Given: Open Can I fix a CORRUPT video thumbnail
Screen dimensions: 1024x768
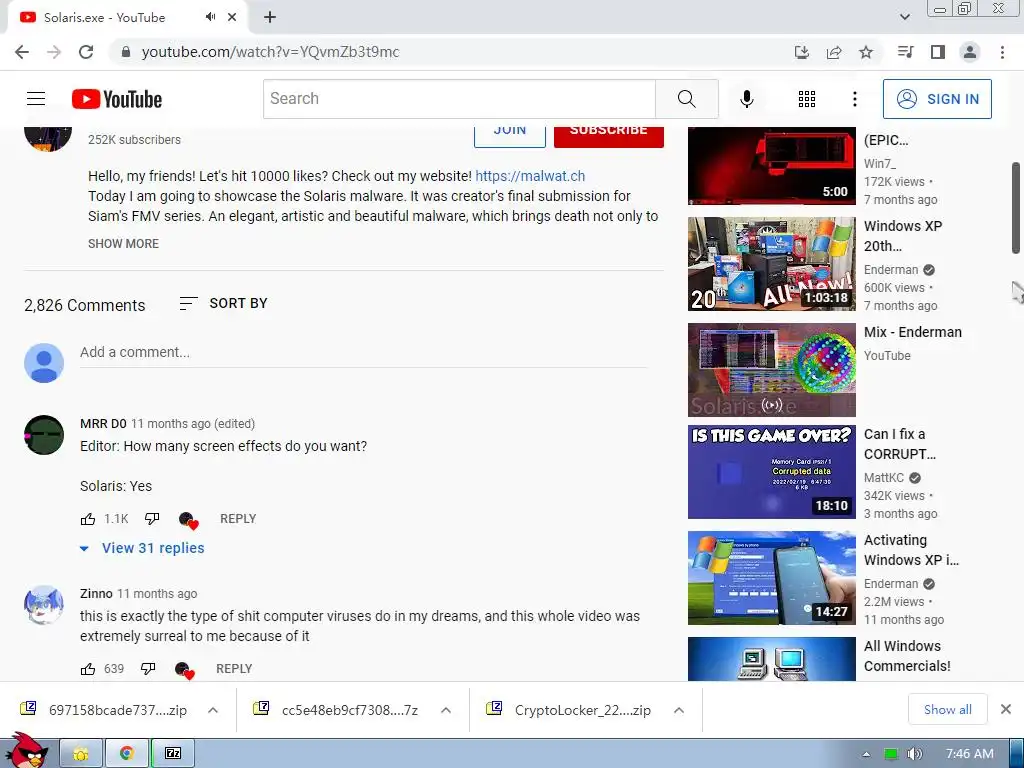Looking at the screenshot, I should tap(771, 472).
